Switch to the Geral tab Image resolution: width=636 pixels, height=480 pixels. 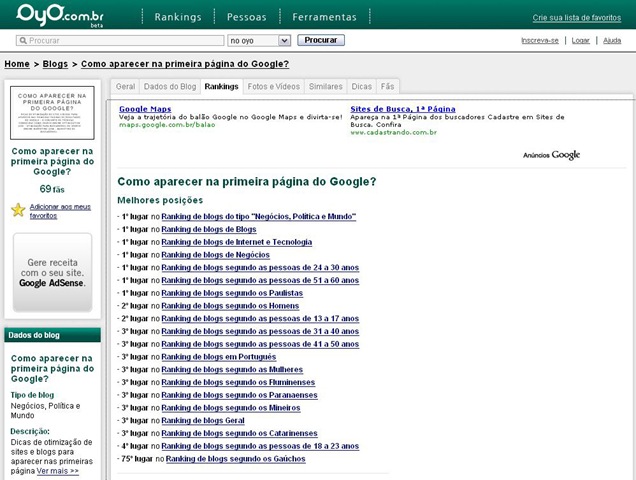pyautogui.click(x=125, y=86)
